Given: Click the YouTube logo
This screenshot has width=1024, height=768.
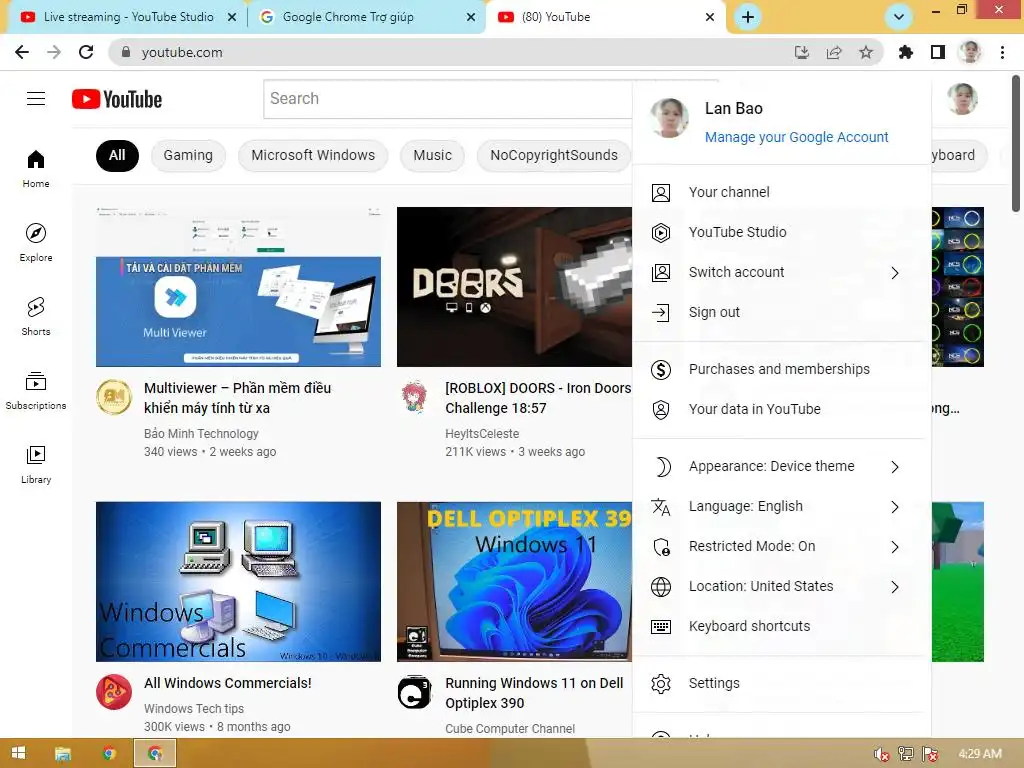Looking at the screenshot, I should point(117,99).
